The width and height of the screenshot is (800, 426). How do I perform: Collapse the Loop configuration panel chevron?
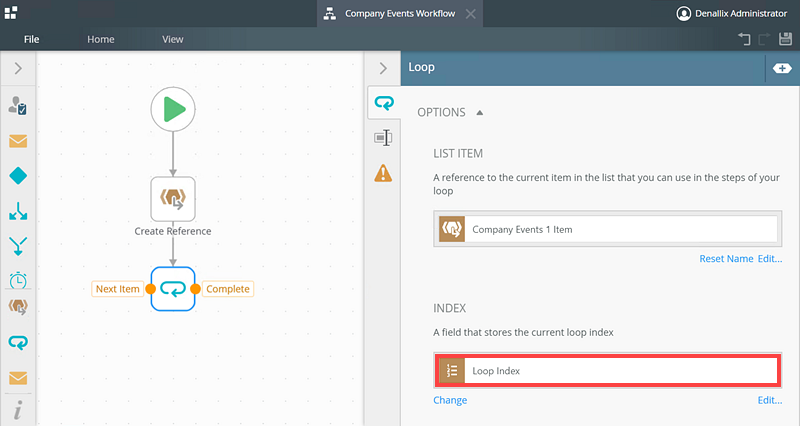[x=383, y=68]
